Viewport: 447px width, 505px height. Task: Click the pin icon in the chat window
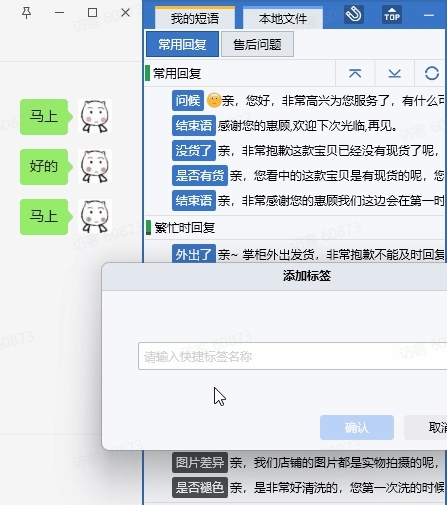click(x=26, y=13)
